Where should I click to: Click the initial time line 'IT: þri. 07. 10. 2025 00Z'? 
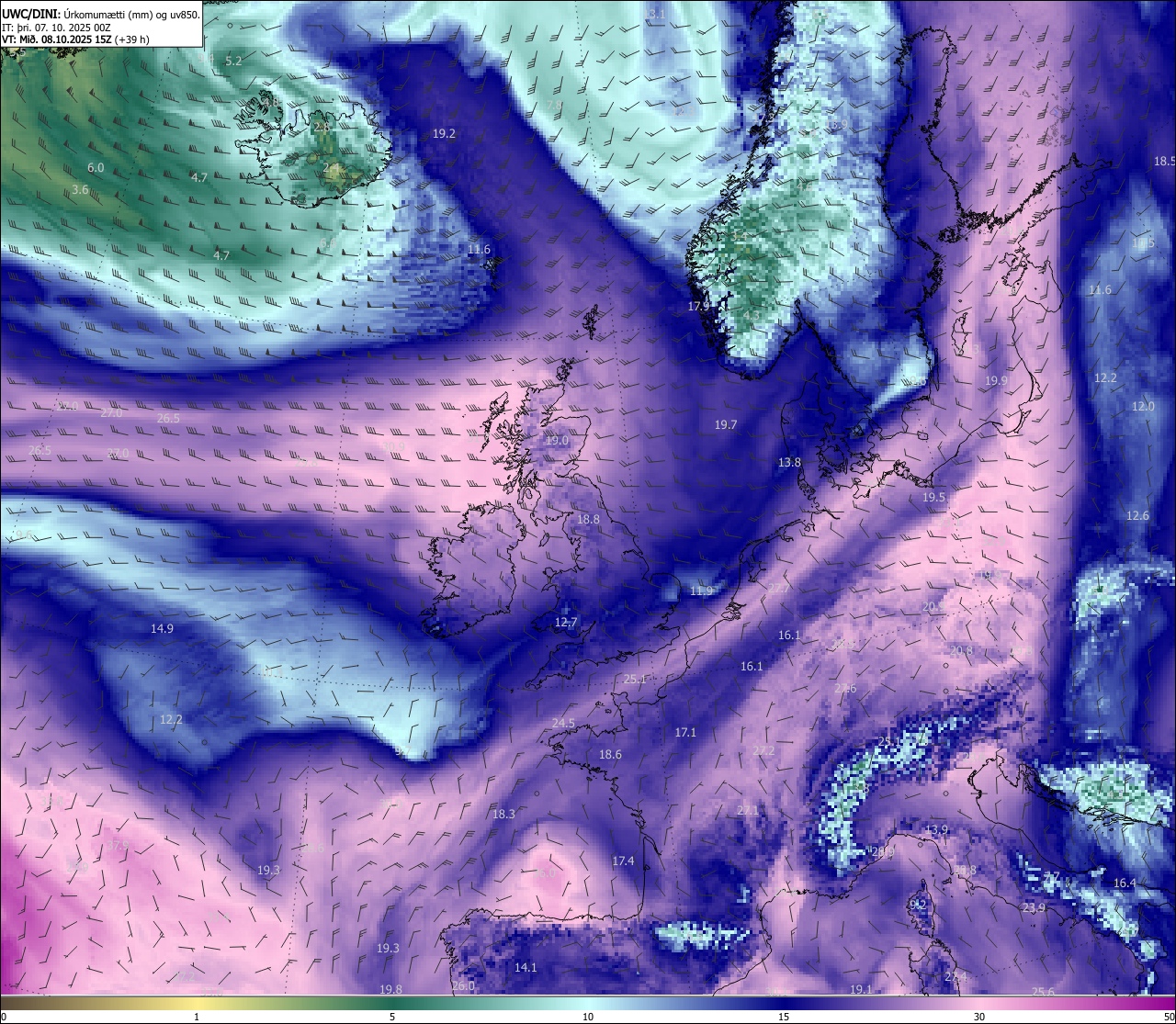coord(56,28)
